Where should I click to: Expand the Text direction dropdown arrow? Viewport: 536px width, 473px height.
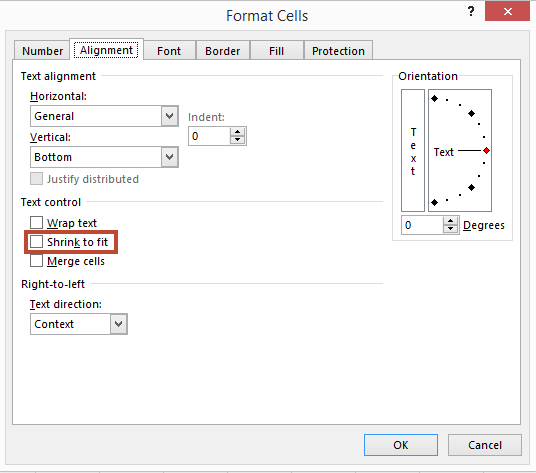pos(119,324)
